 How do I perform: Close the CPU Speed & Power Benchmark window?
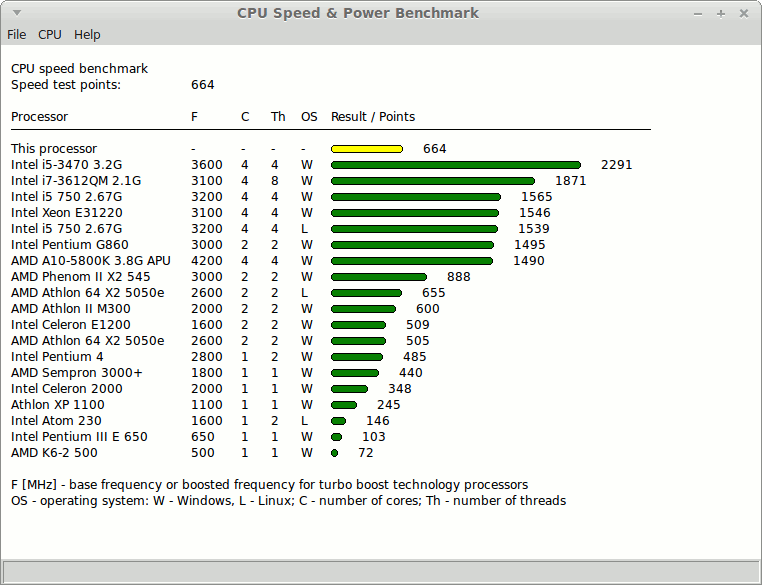(743, 13)
